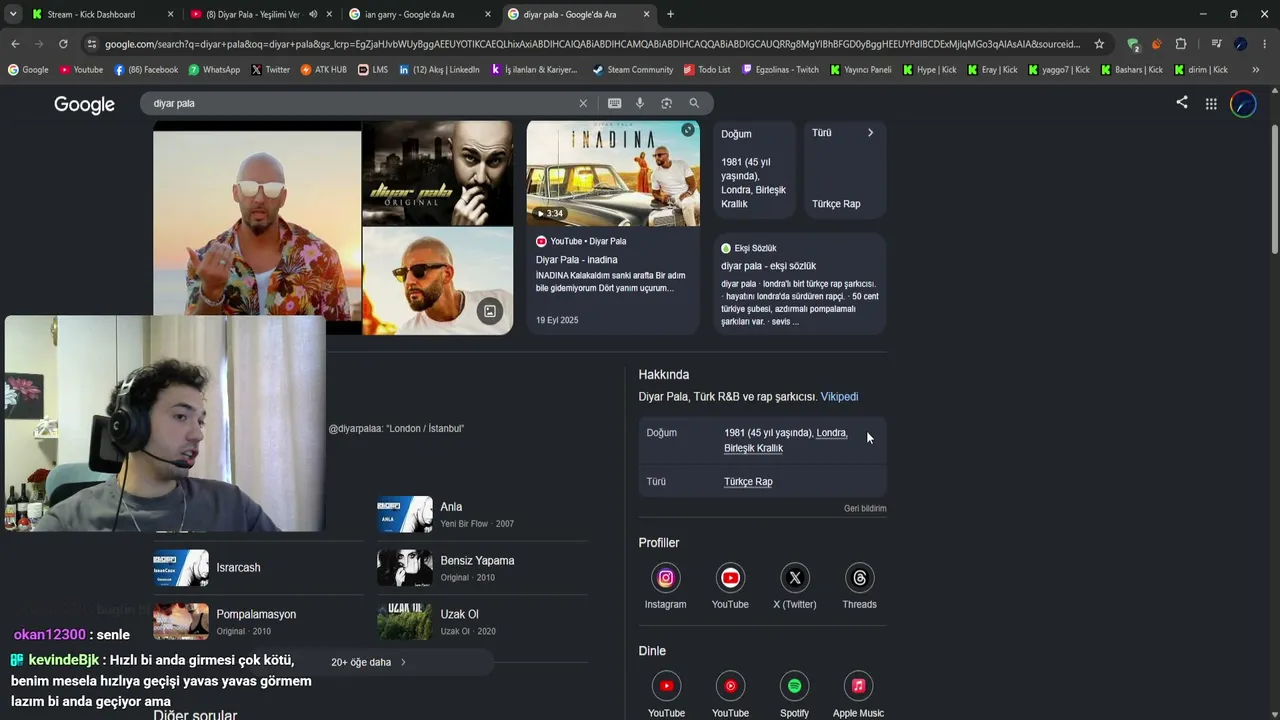Open the Anla song from Yeni Bir Flow

[x=482, y=514]
